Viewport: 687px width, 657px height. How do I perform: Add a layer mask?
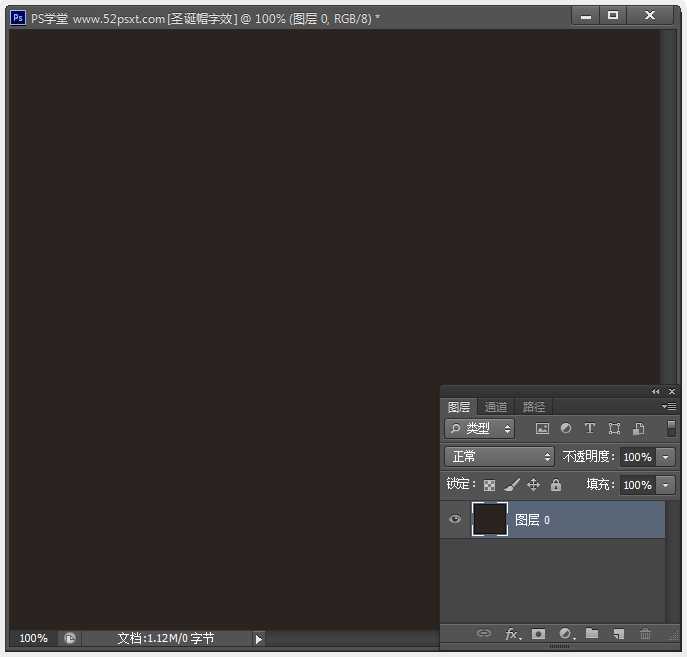(539, 634)
